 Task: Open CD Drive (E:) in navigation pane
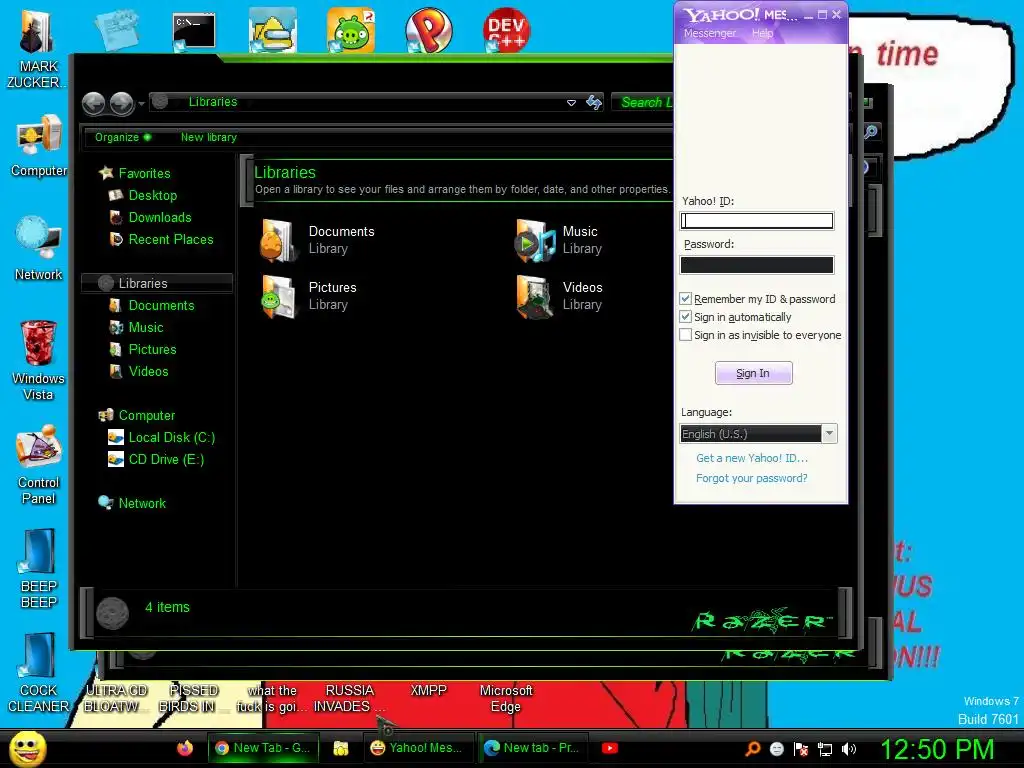tap(166, 460)
